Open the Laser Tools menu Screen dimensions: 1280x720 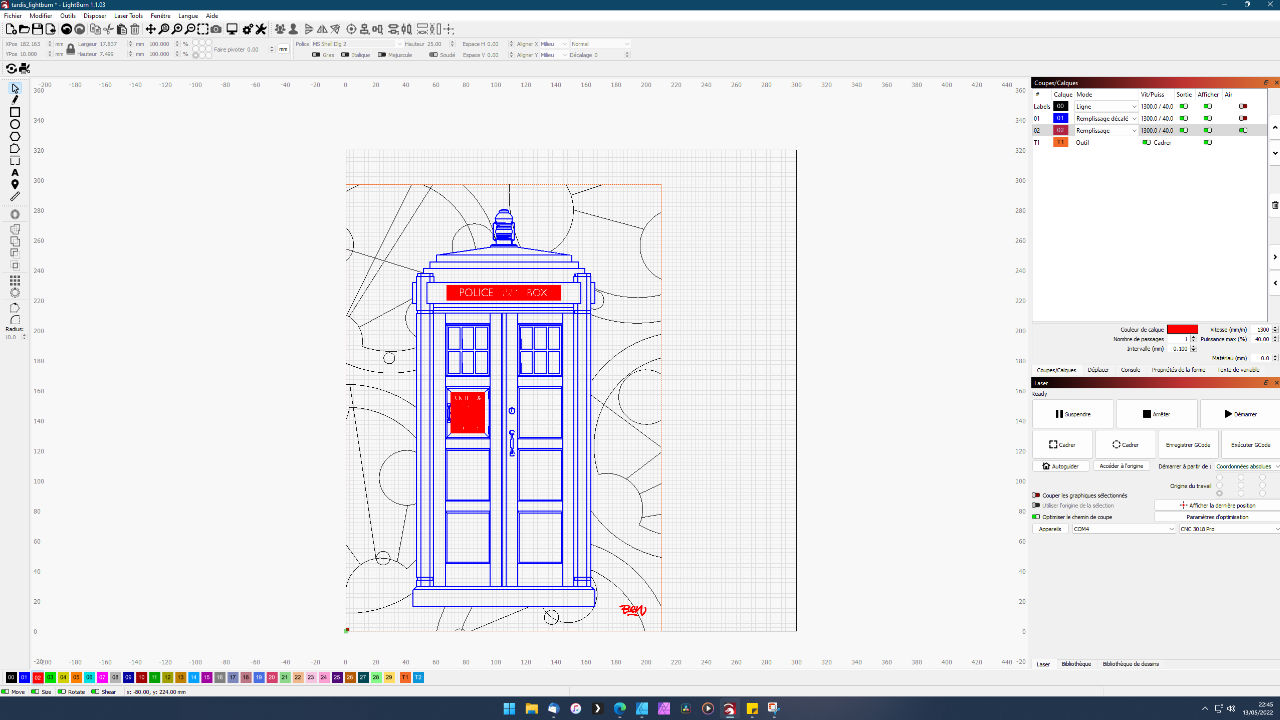128,16
